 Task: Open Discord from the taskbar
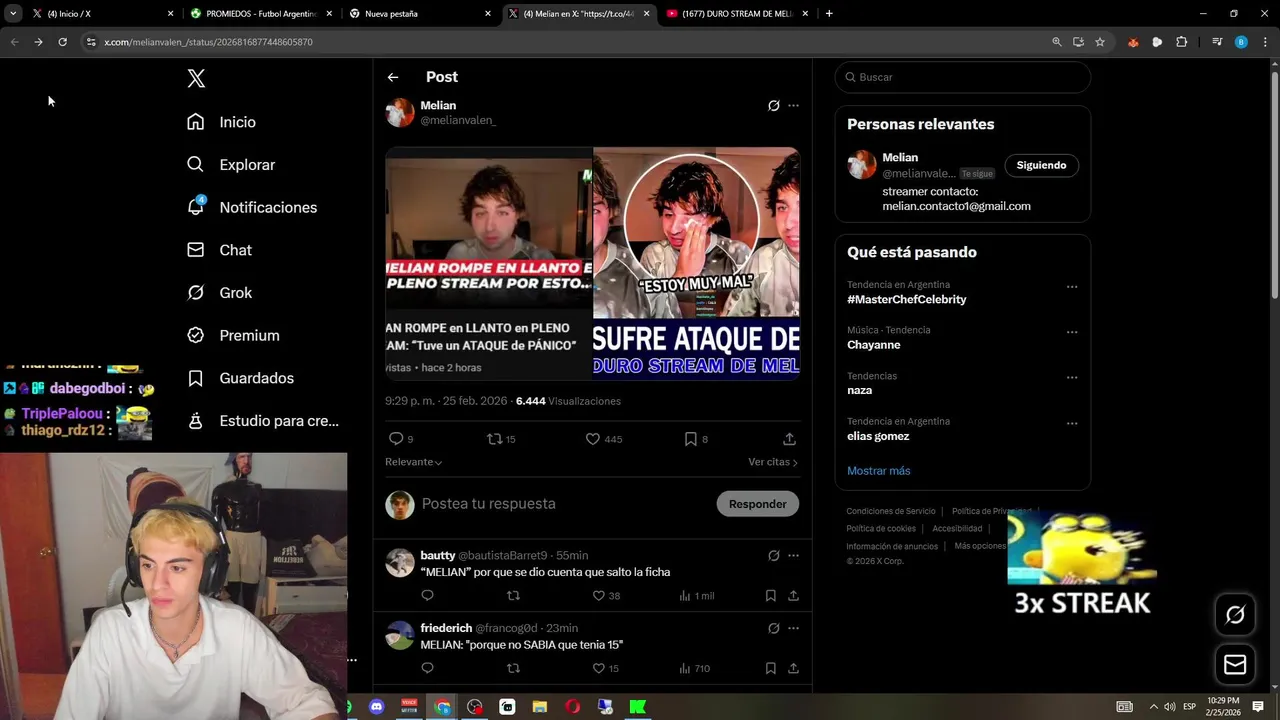pyautogui.click(x=377, y=707)
